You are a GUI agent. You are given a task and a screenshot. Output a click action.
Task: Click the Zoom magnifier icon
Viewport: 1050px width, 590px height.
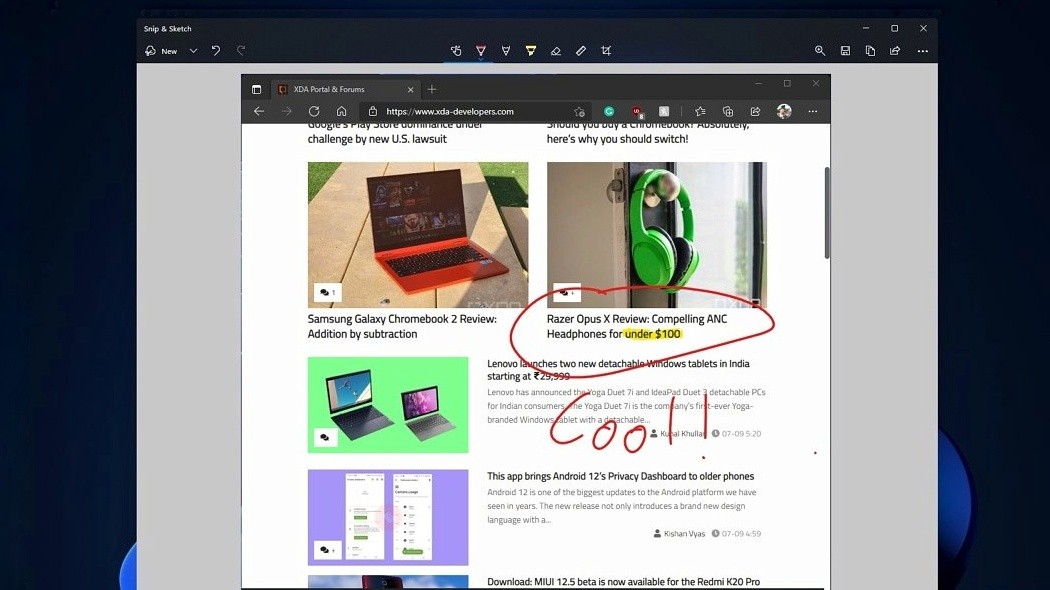point(820,51)
